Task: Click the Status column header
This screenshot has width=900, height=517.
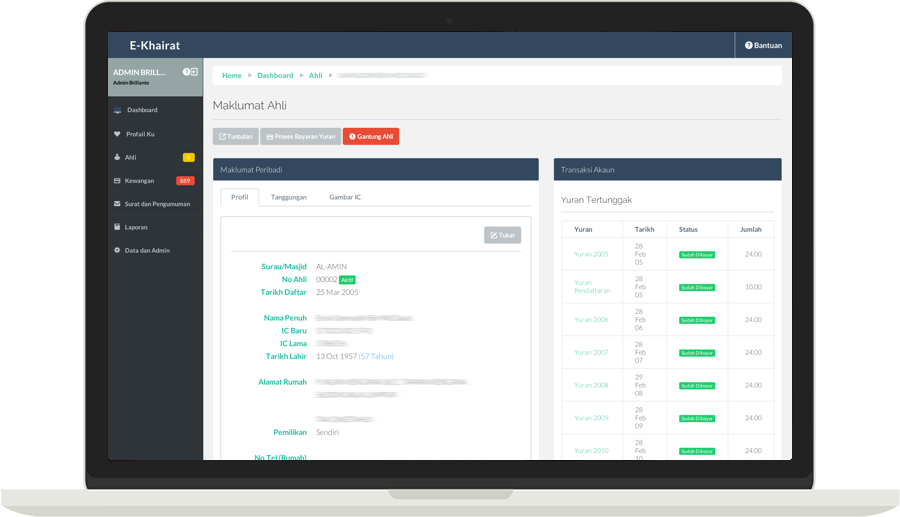Action: (688, 230)
